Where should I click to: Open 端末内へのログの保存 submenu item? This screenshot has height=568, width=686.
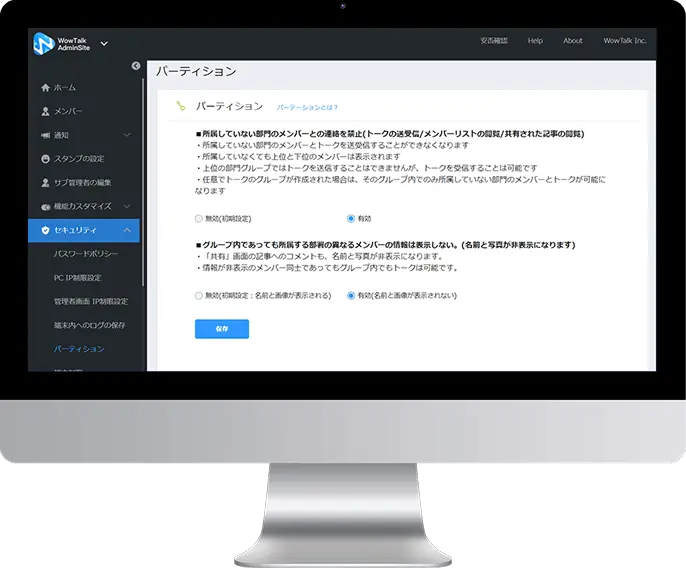click(x=89, y=325)
